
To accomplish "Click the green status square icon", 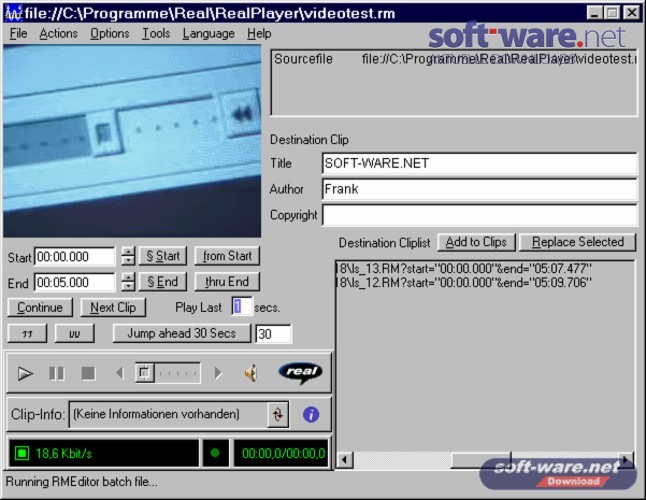I will 22,453.
